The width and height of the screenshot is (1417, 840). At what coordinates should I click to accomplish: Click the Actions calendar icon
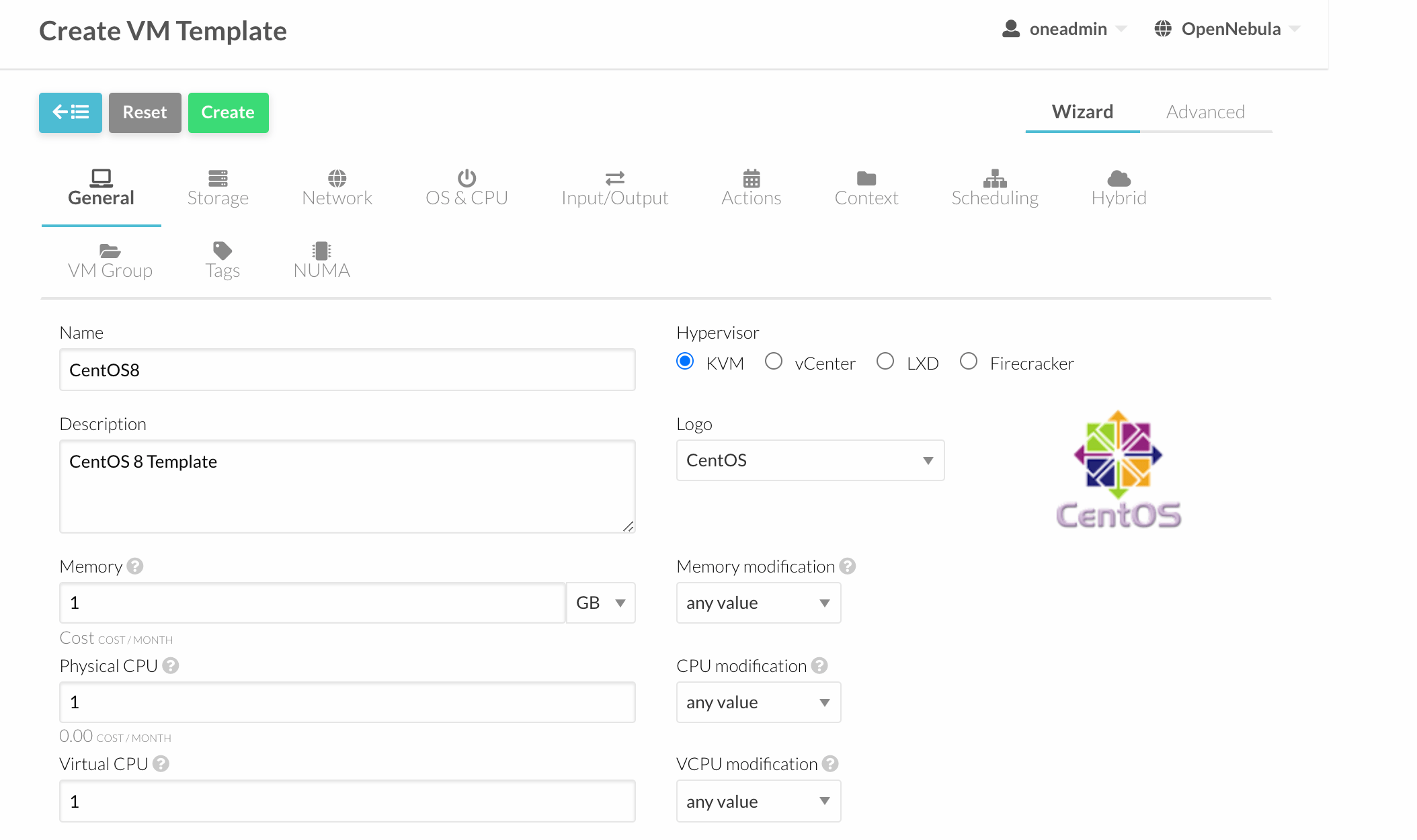(x=752, y=178)
